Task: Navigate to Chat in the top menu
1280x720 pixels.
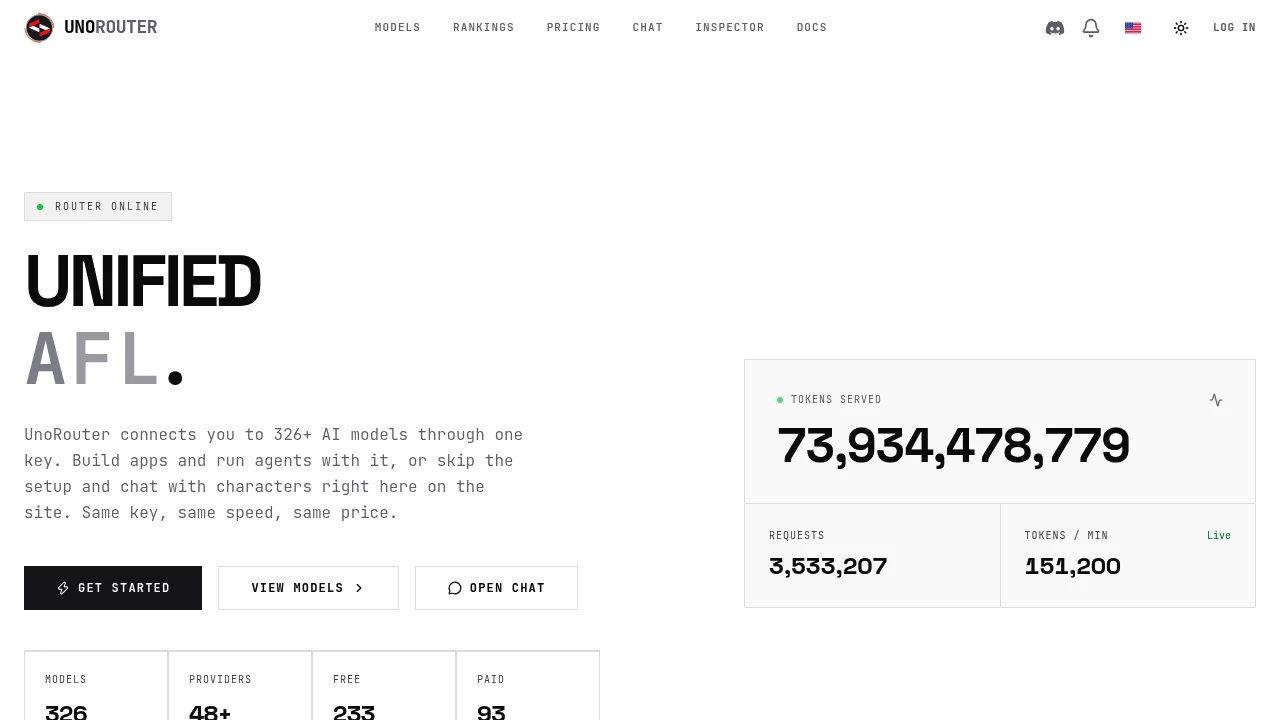Action: [648, 28]
